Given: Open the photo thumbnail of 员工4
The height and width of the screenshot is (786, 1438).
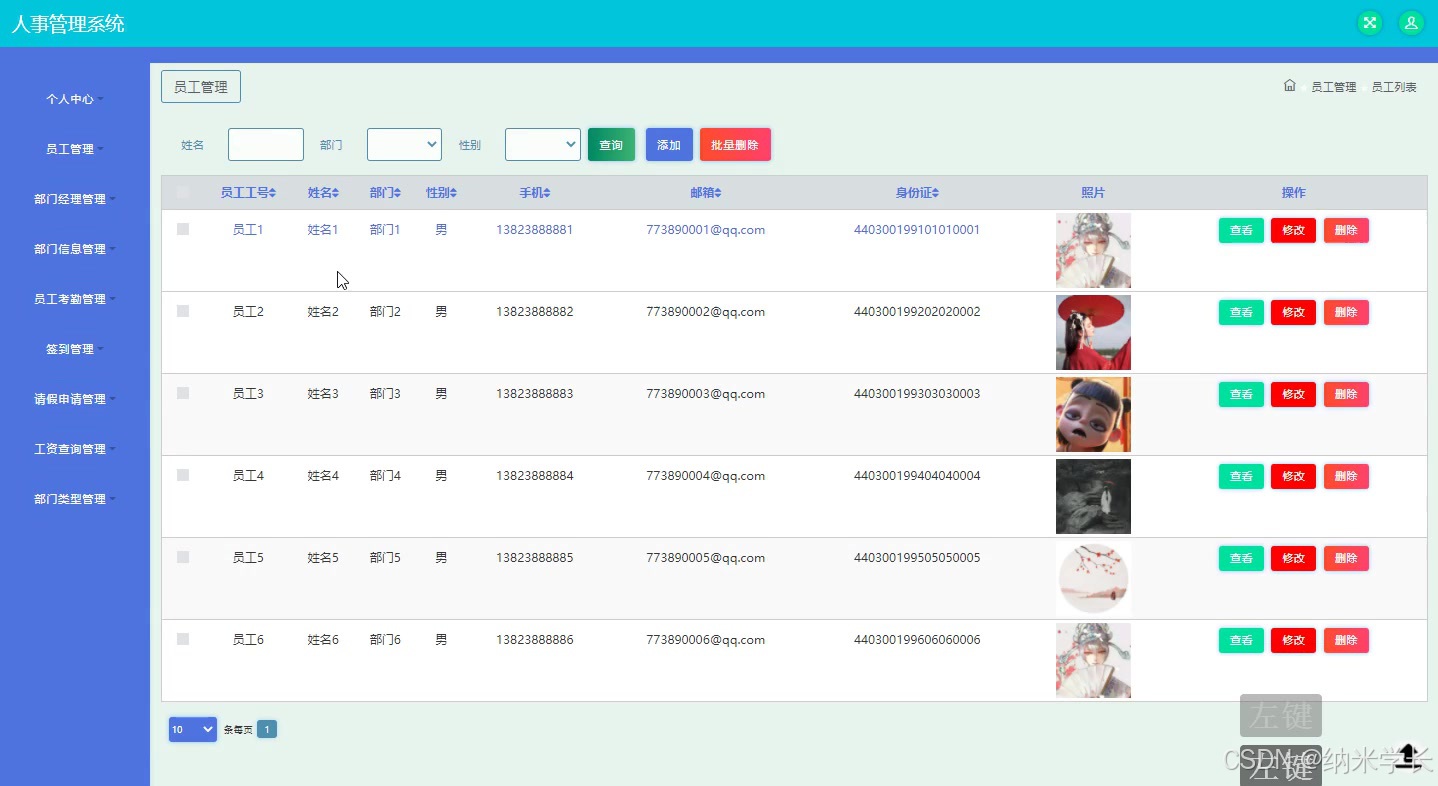Looking at the screenshot, I should (x=1093, y=496).
